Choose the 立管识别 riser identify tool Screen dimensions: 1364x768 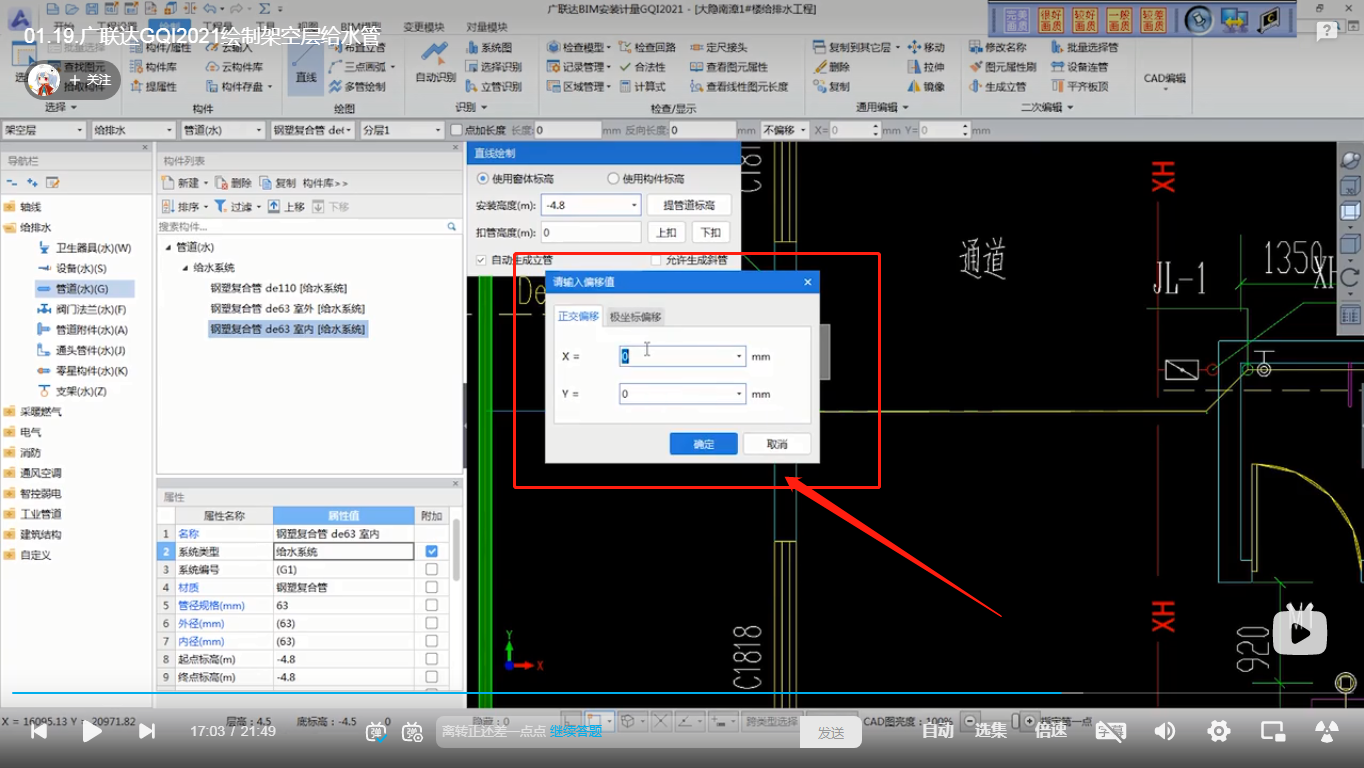tap(493, 87)
